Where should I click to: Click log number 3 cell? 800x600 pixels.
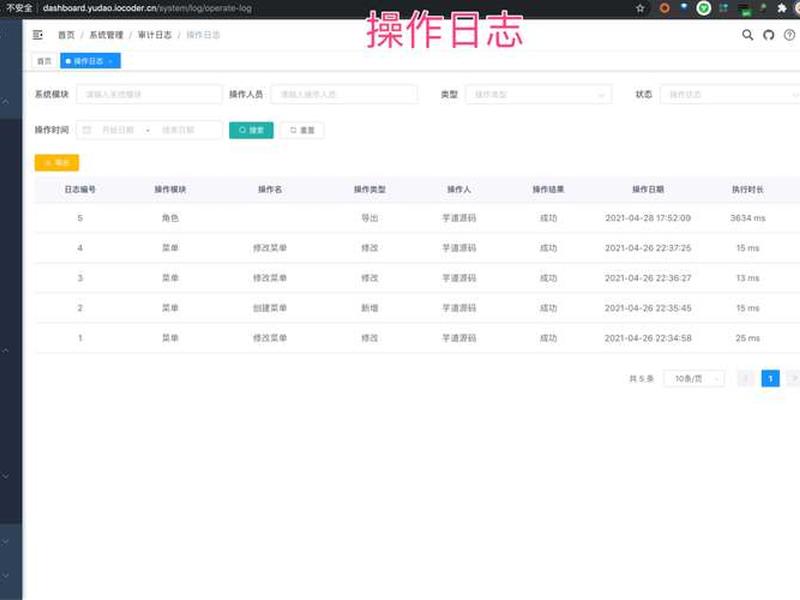pyautogui.click(x=80, y=278)
